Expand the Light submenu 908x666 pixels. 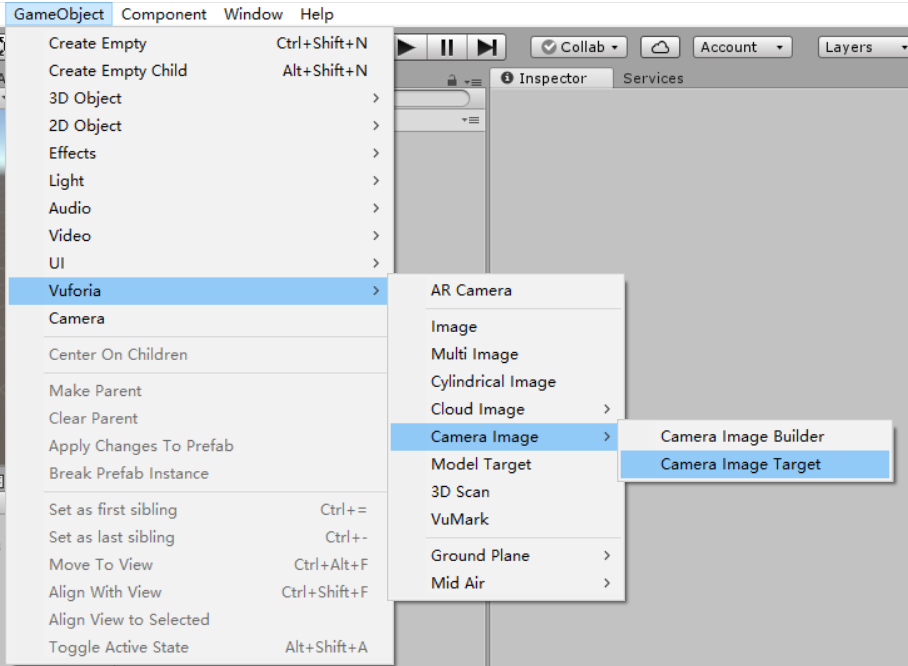pyautogui.click(x=198, y=181)
